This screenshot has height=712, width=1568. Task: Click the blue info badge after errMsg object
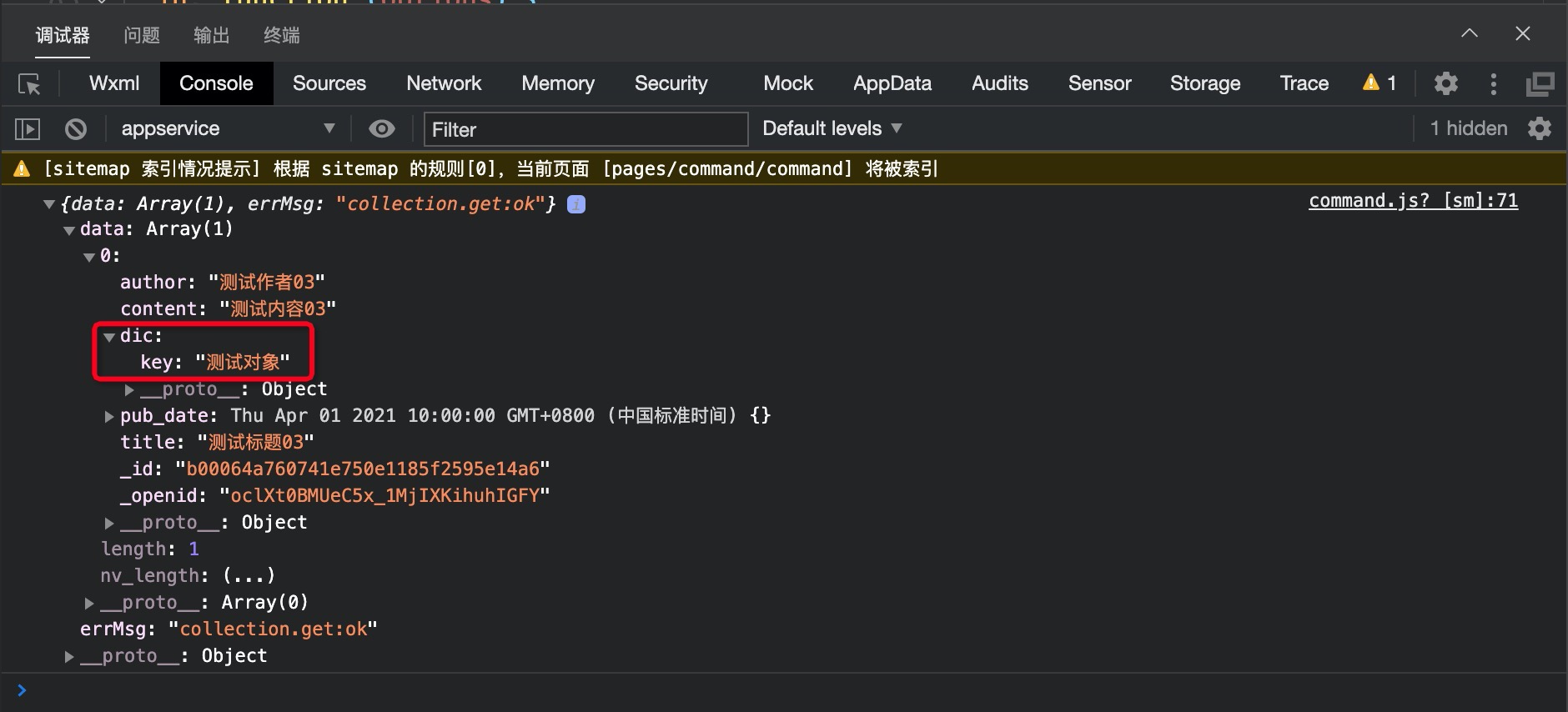point(576,204)
